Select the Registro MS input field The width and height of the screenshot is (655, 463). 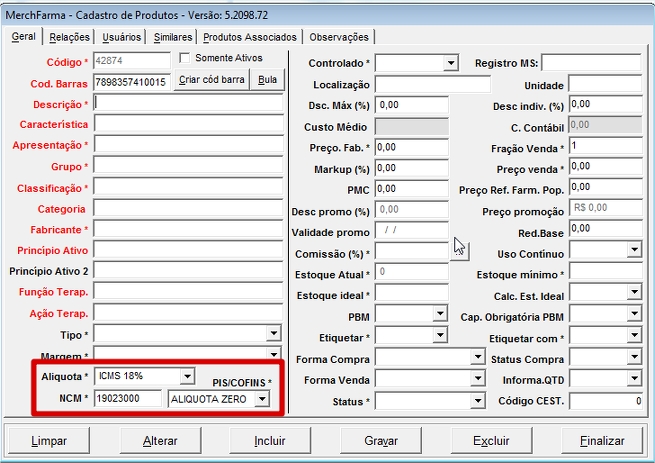[x=590, y=63]
